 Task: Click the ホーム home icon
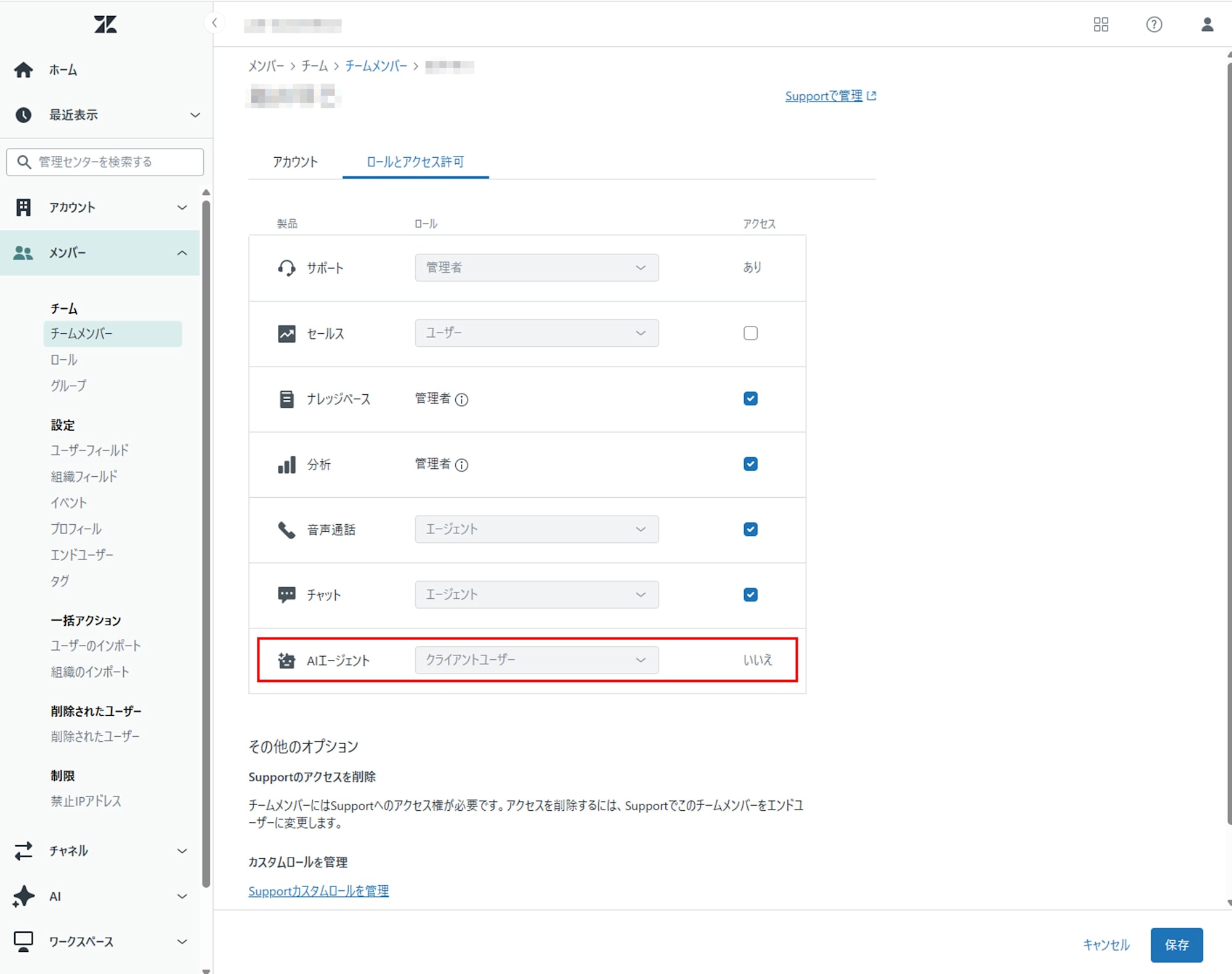click(23, 70)
